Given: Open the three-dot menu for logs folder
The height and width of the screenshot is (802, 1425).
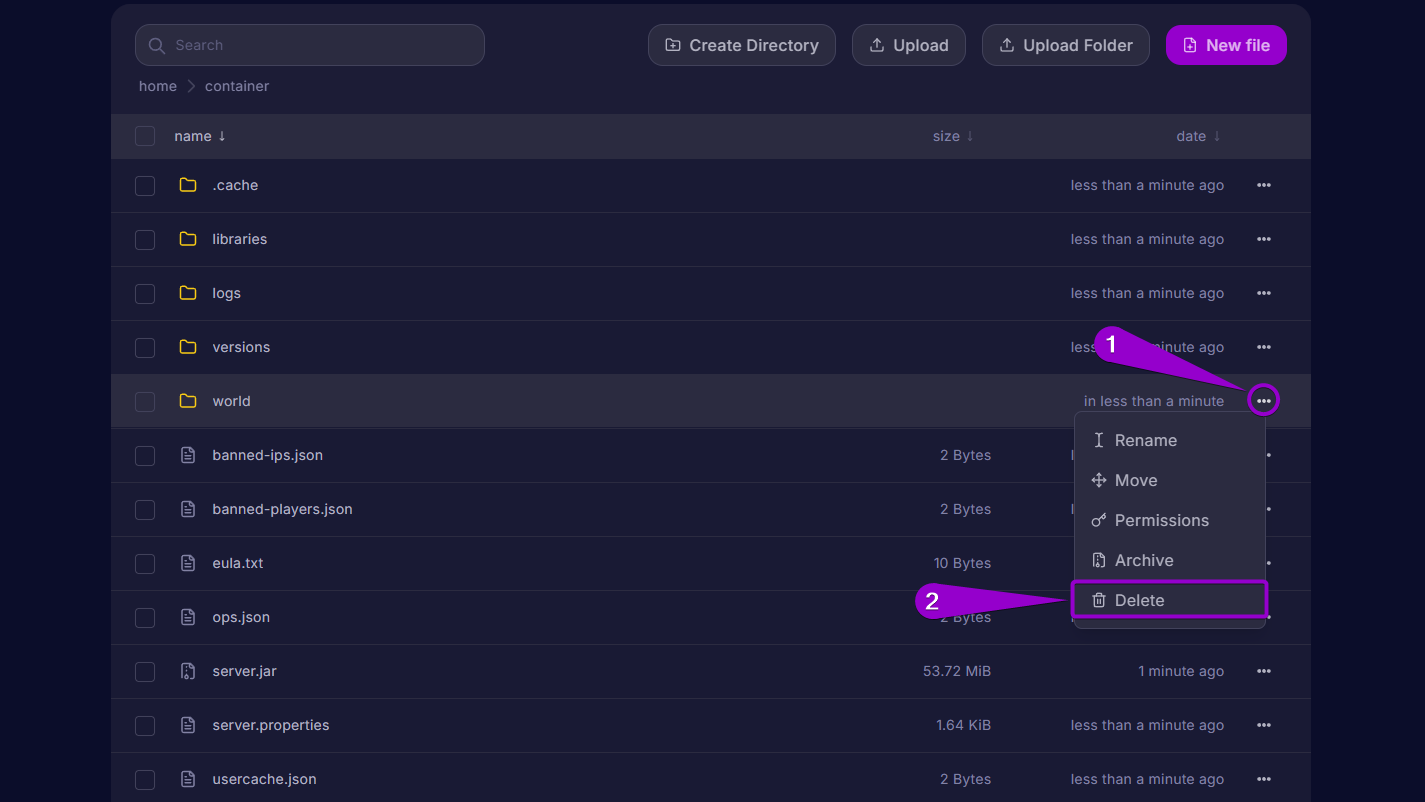Looking at the screenshot, I should tap(1264, 293).
